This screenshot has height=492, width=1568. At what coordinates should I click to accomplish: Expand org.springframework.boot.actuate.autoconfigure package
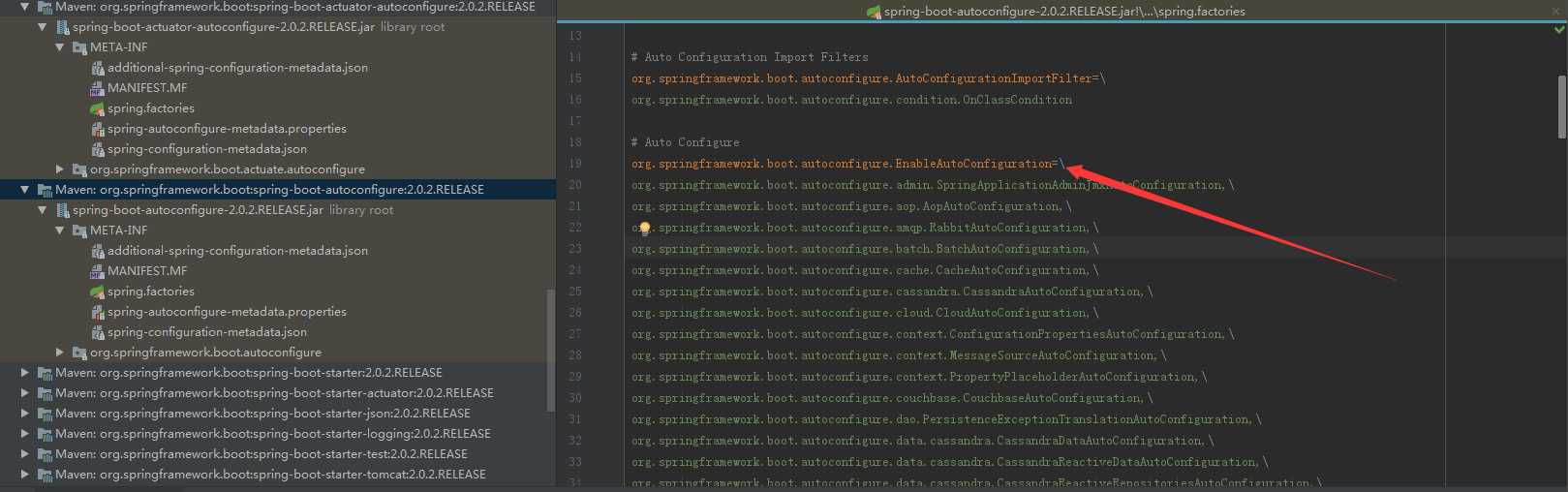60,169
